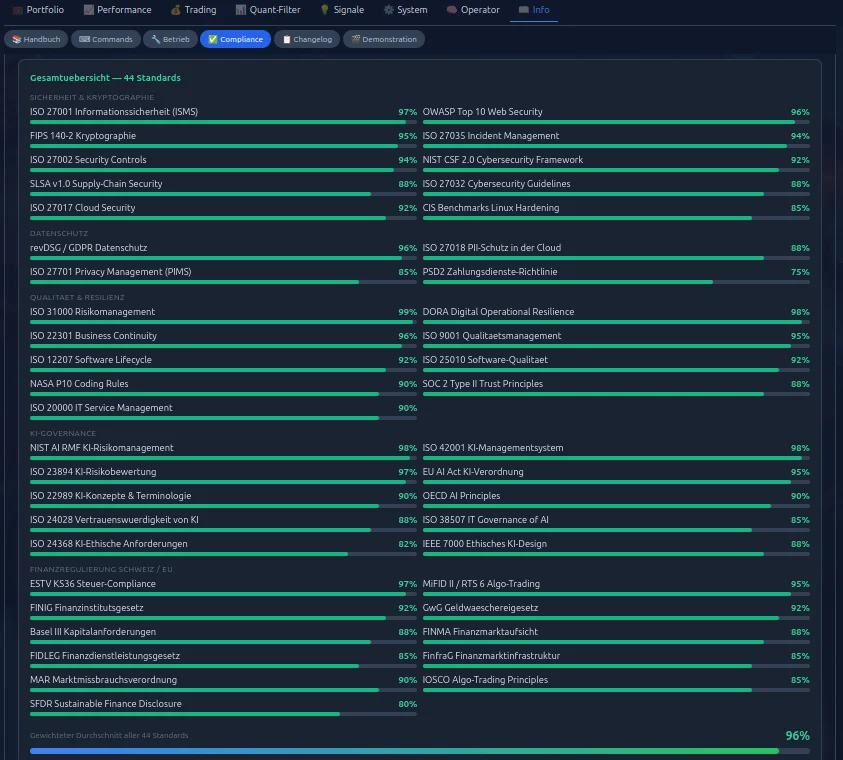Click the clapperboard icon on Demonstration
This screenshot has width=843, height=760.
pyautogui.click(x=355, y=39)
